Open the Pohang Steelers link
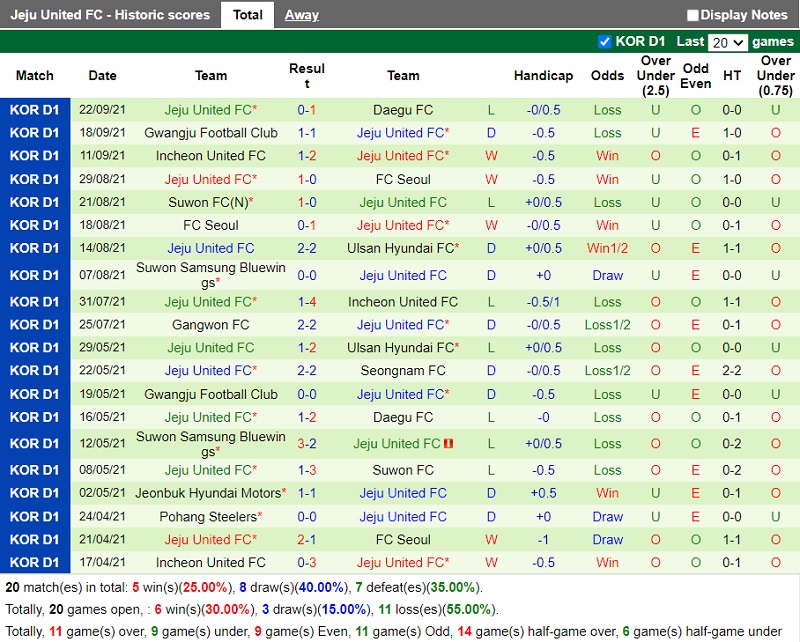 210,516
